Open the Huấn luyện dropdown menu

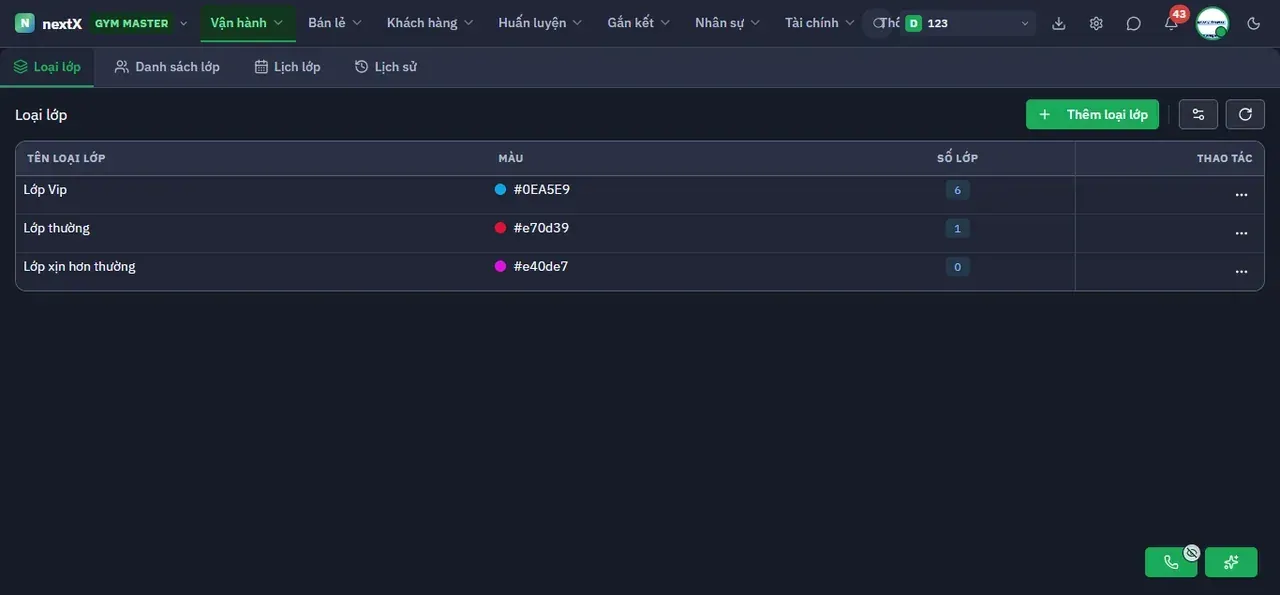(540, 23)
